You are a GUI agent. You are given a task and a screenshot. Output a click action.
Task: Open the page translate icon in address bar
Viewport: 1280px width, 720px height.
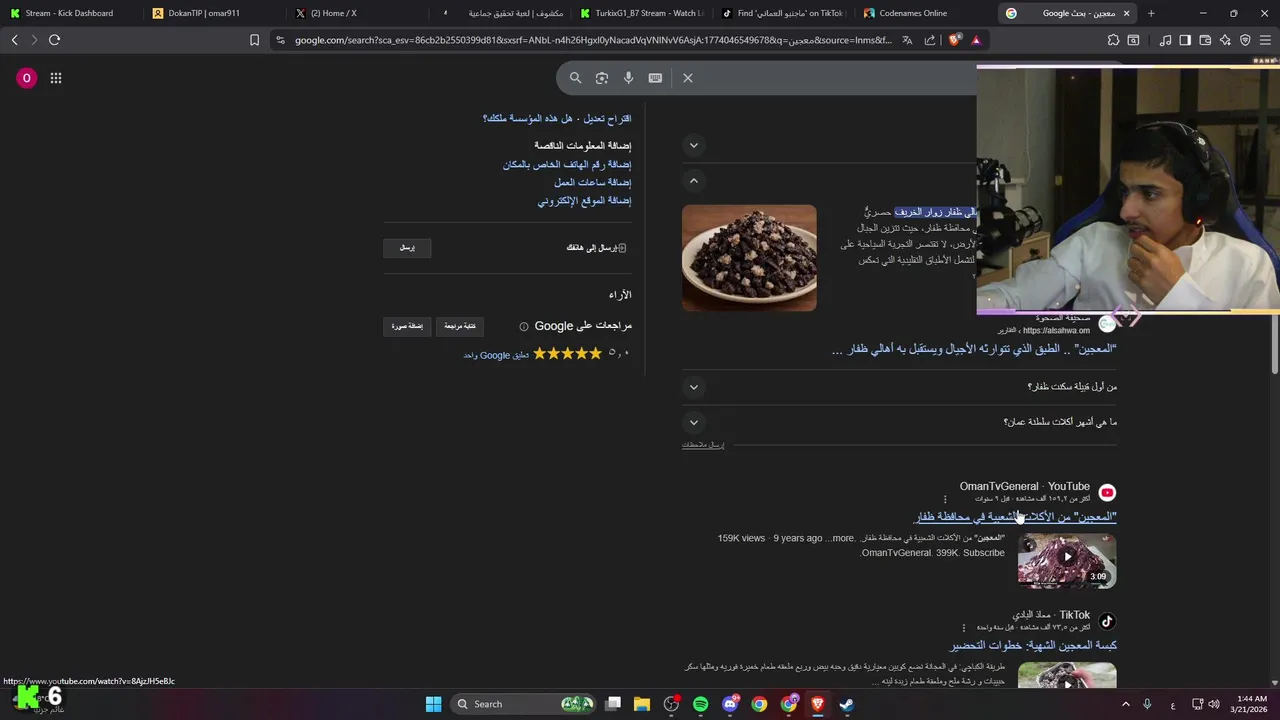[907, 40]
